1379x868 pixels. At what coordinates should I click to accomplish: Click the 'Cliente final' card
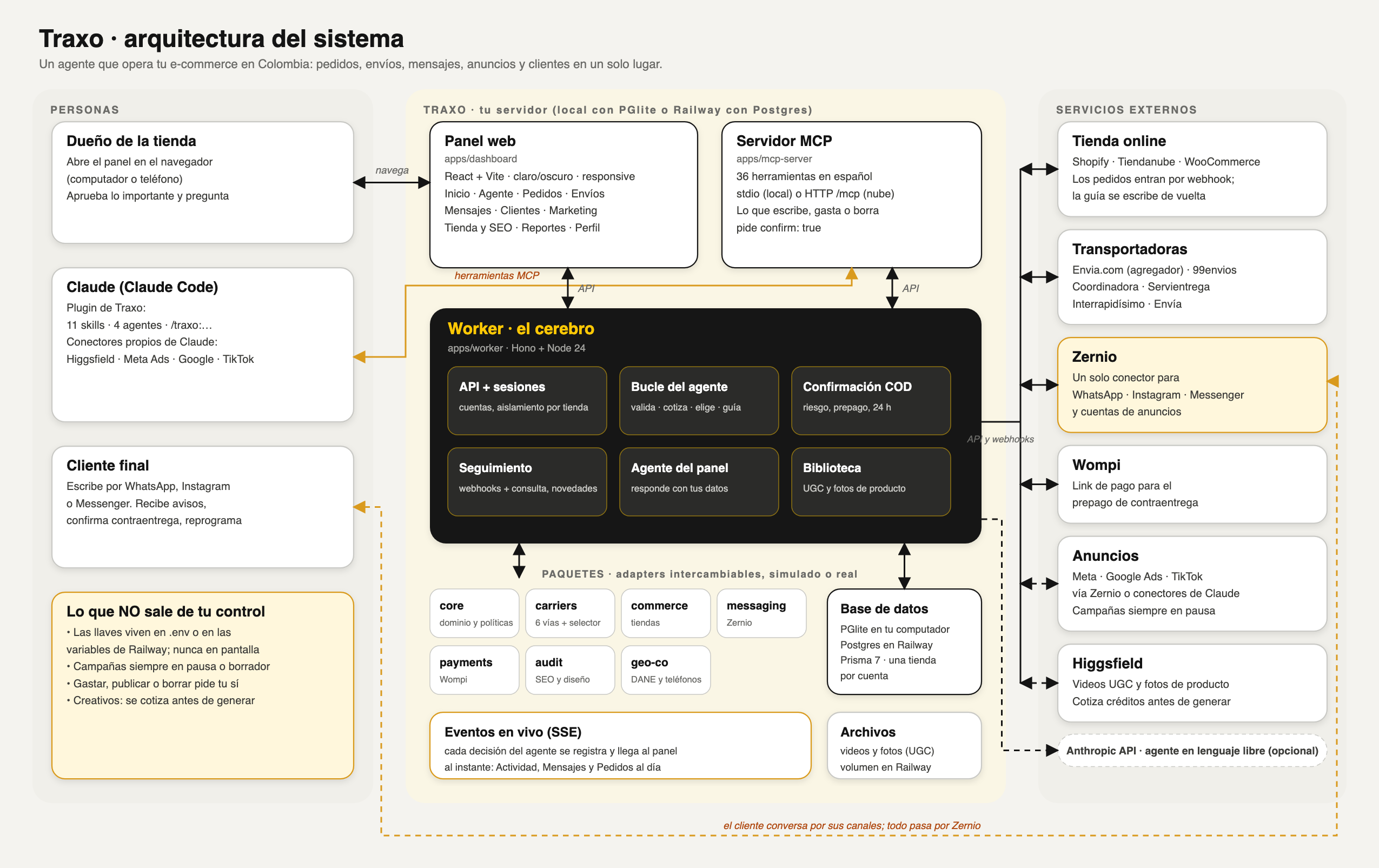click(202, 507)
